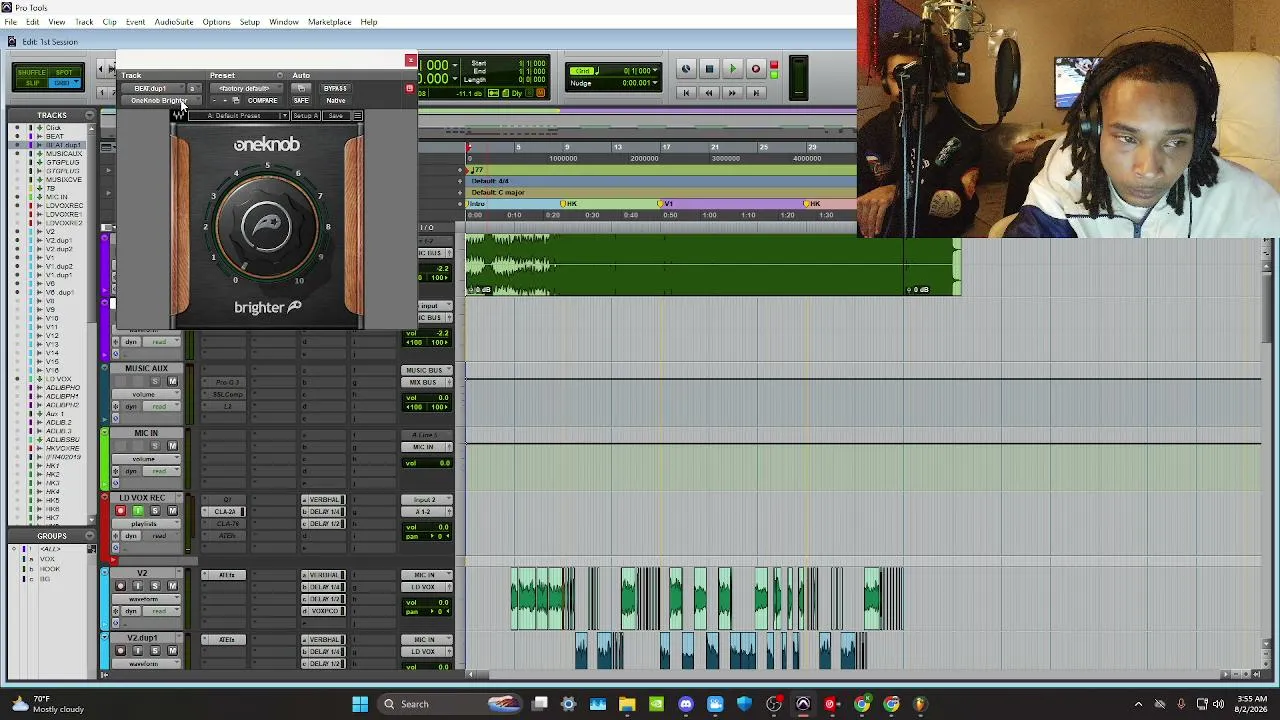Open the Setup menu

pyautogui.click(x=249, y=22)
